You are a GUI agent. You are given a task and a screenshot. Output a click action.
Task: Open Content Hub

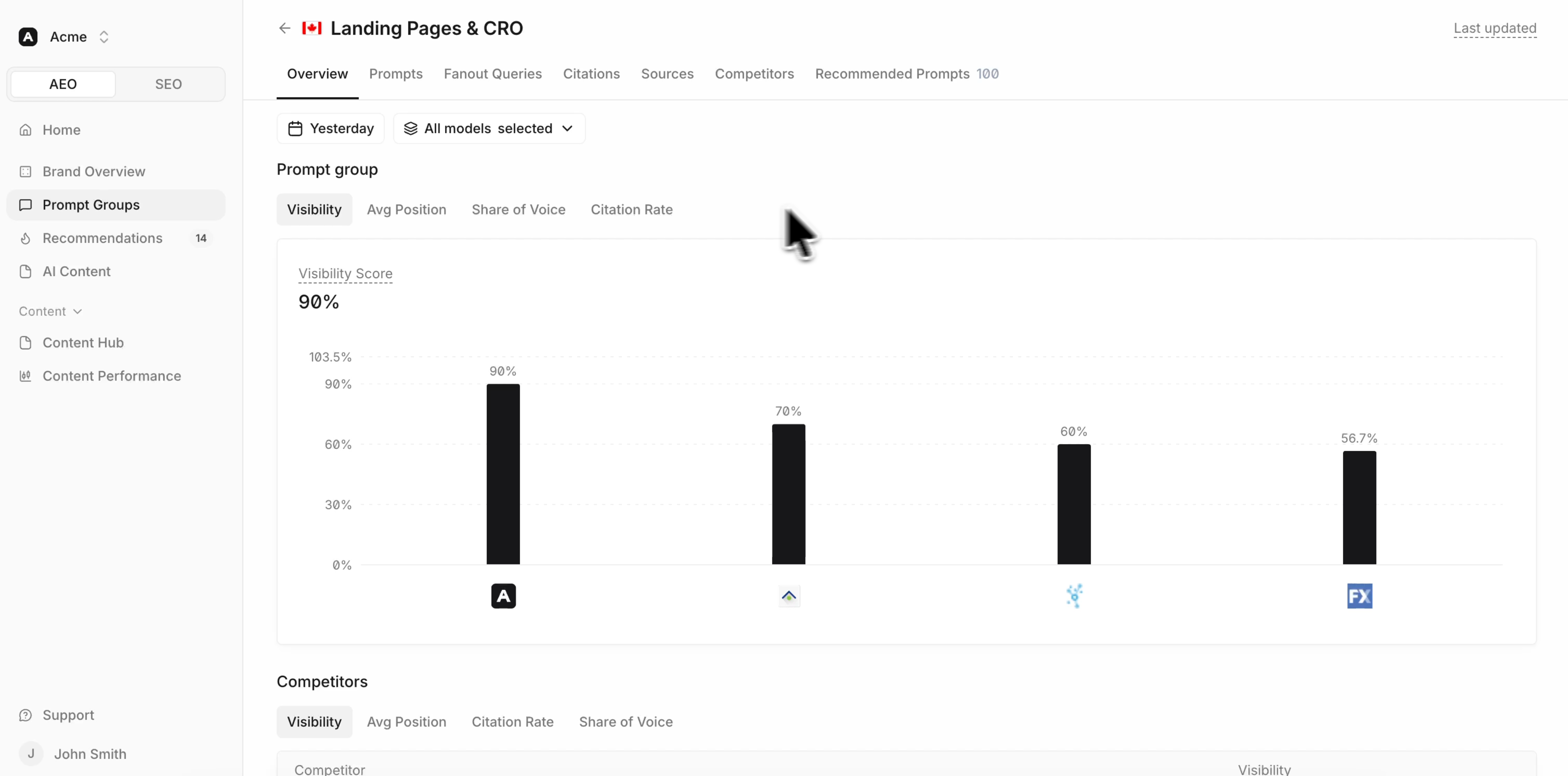tap(116, 343)
